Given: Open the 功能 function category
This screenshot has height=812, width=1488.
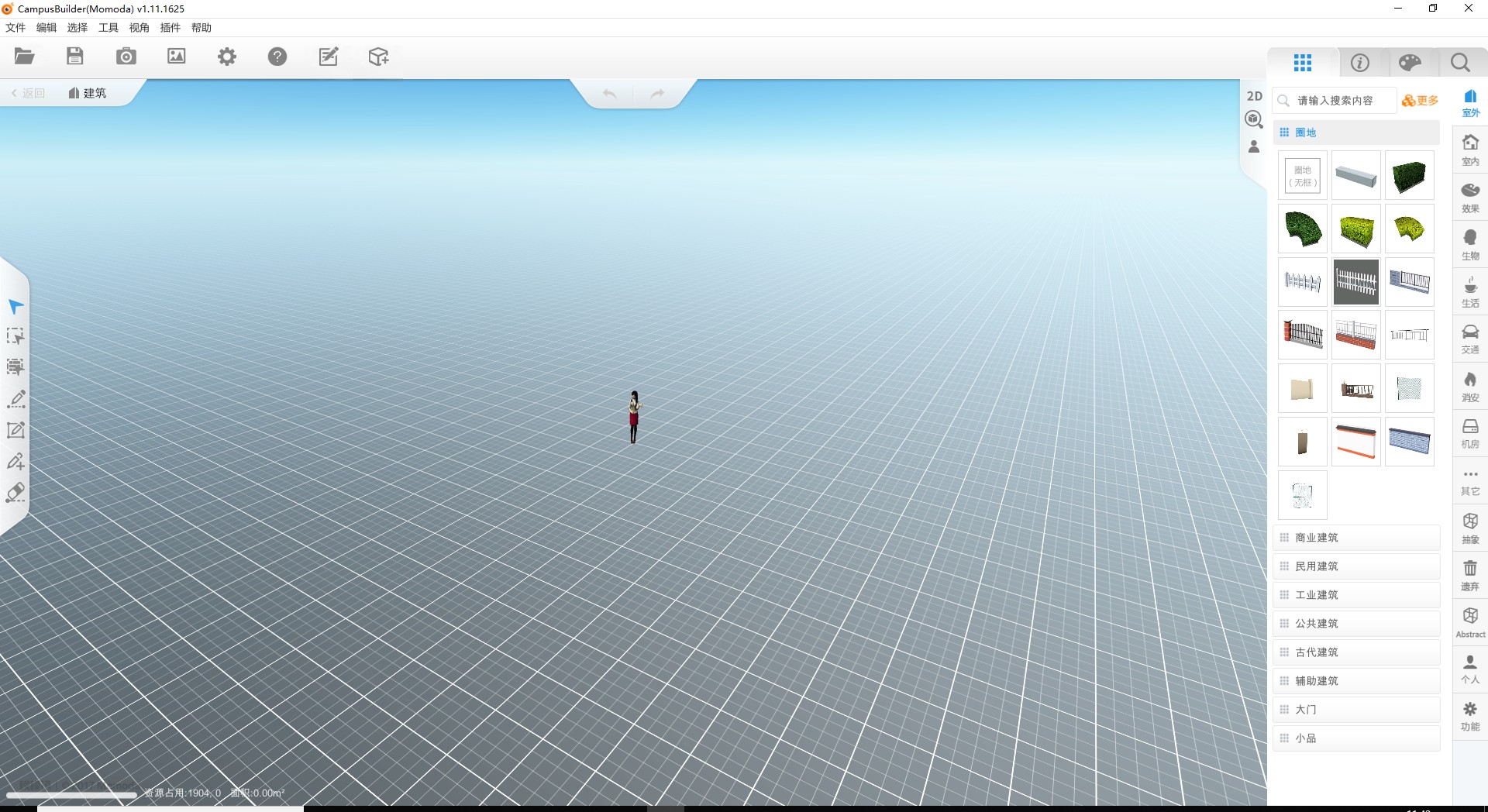Looking at the screenshot, I should click(1470, 717).
